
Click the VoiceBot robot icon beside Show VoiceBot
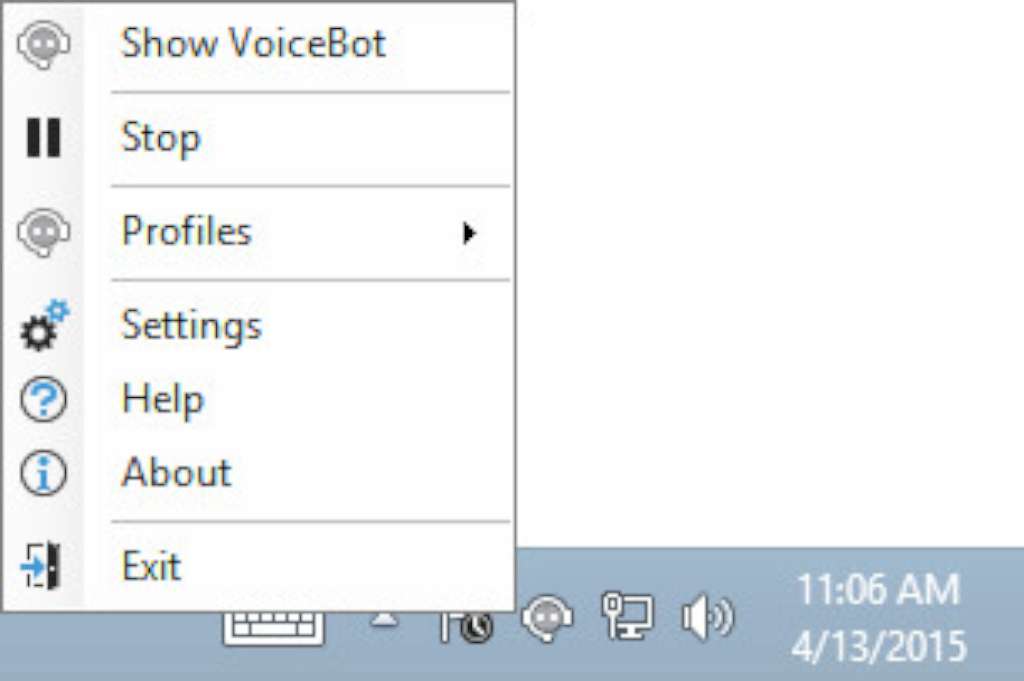[43, 43]
